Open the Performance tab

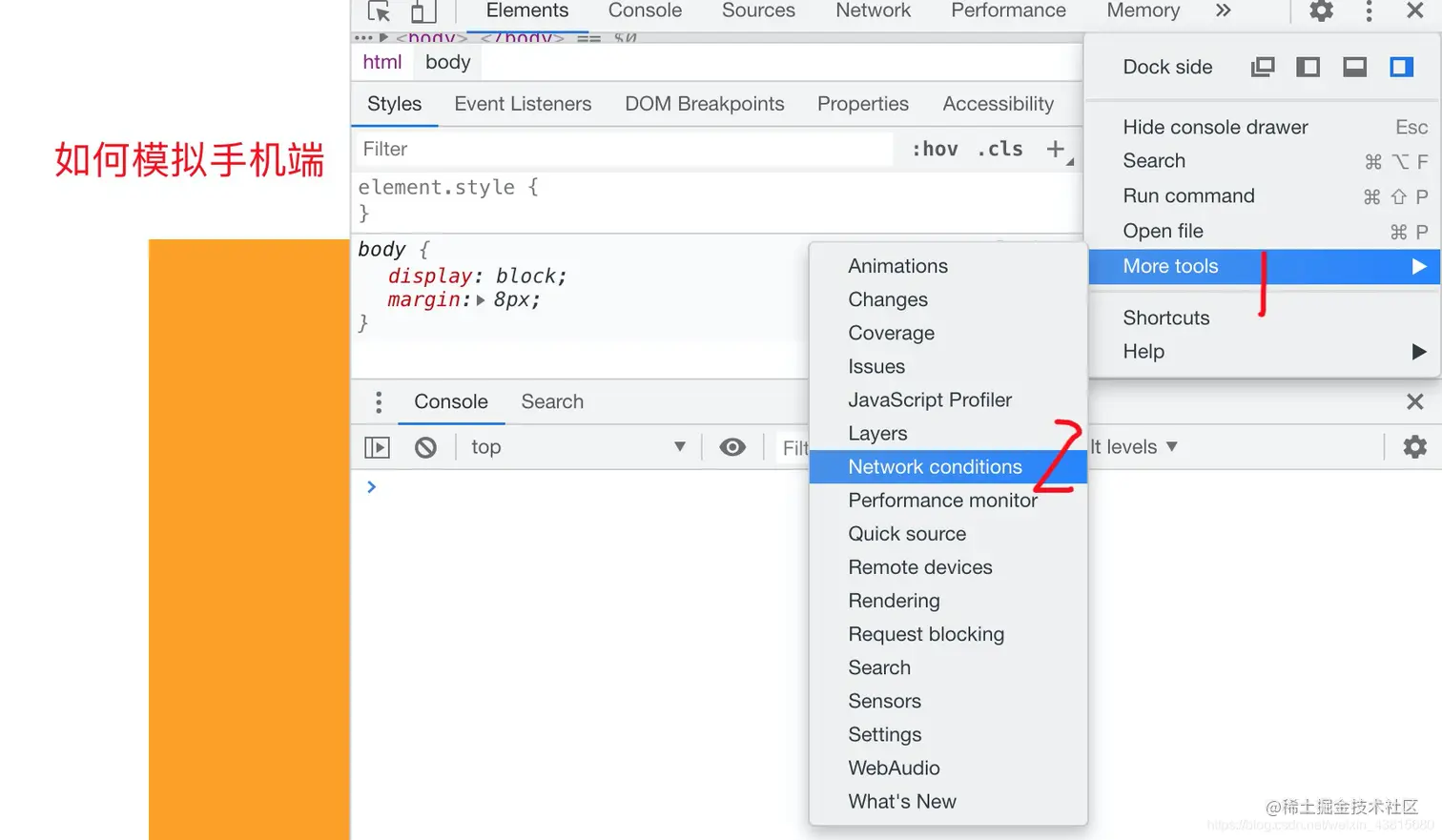point(1008,10)
